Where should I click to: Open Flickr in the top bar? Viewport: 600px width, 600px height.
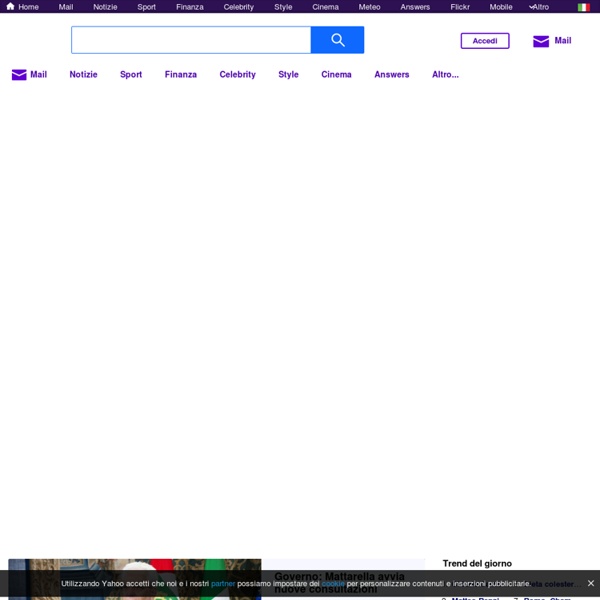pyautogui.click(x=460, y=7)
